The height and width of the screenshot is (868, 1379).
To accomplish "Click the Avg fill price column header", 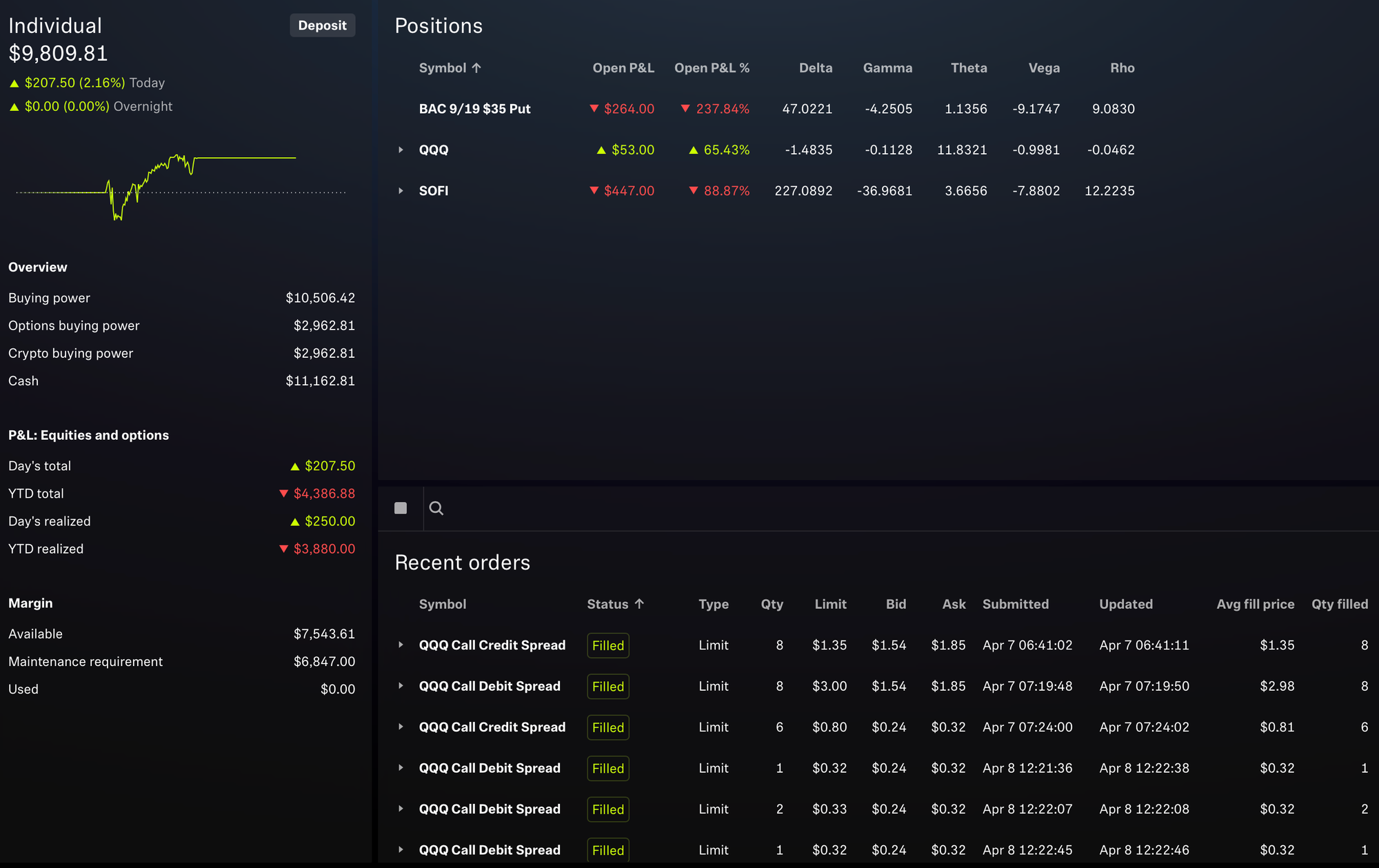I will click(x=1256, y=604).
